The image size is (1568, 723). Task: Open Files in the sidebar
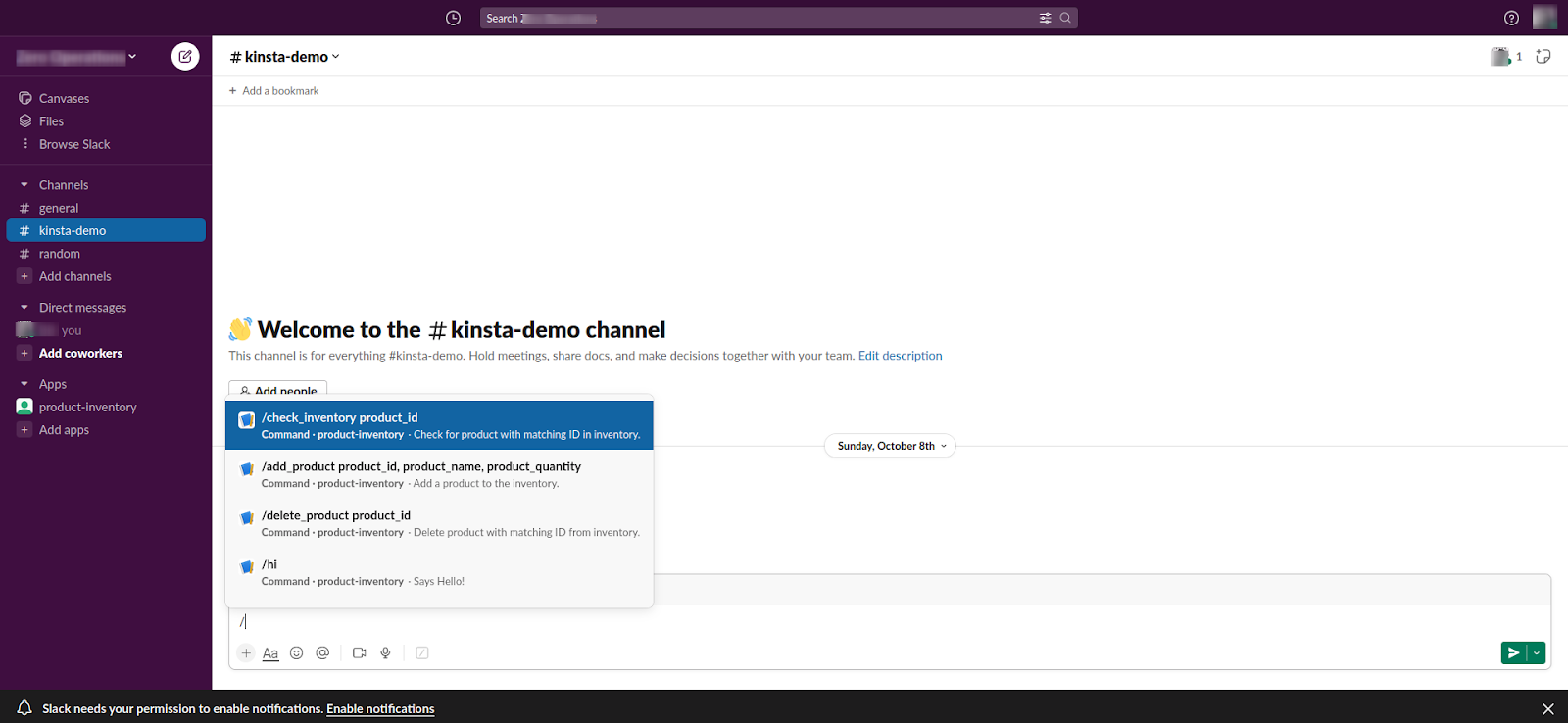pyautogui.click(x=51, y=121)
